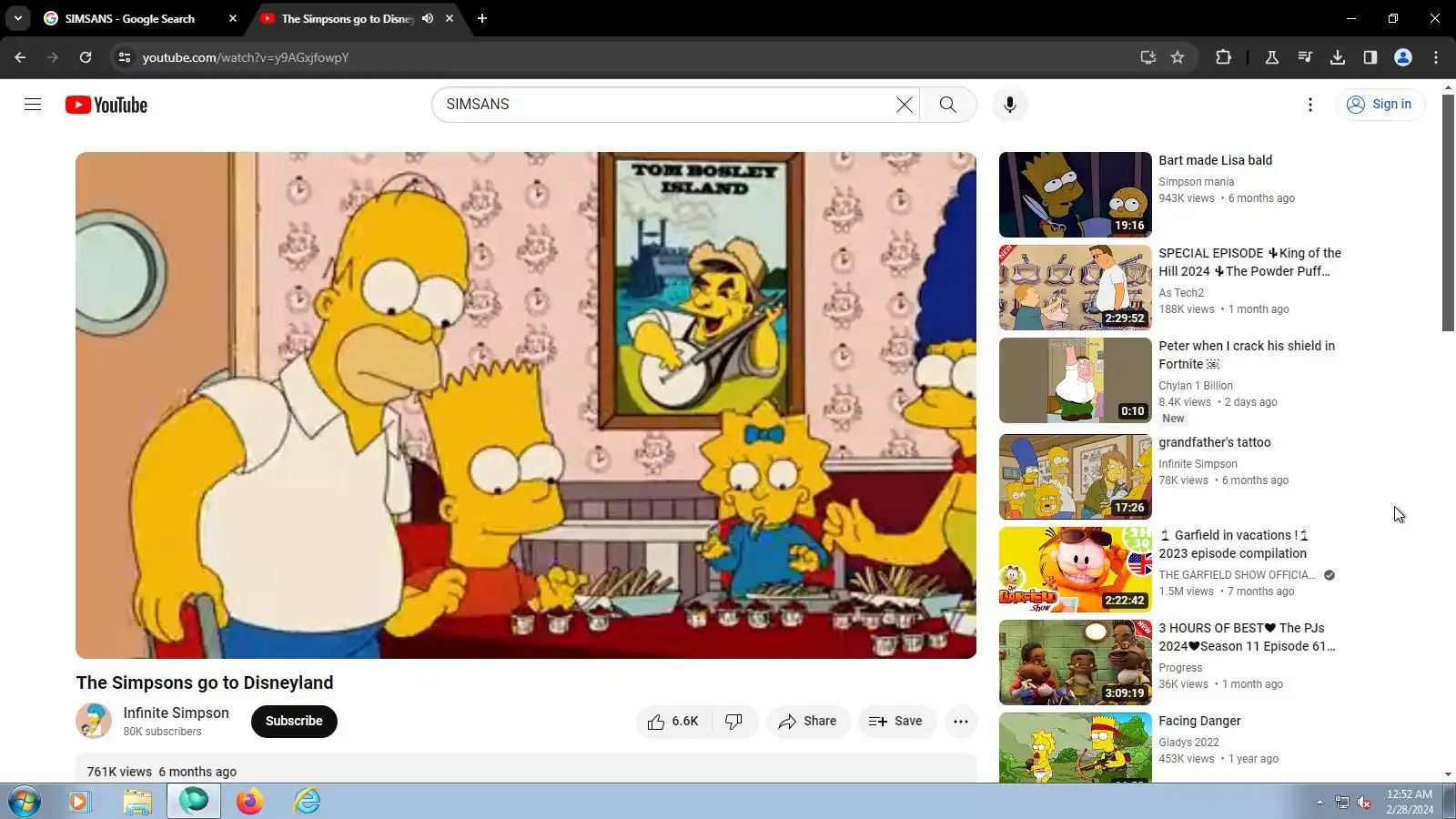Image resolution: width=1456 pixels, height=819 pixels.
Task: Open the video description showing 761K views
Action: click(526, 769)
